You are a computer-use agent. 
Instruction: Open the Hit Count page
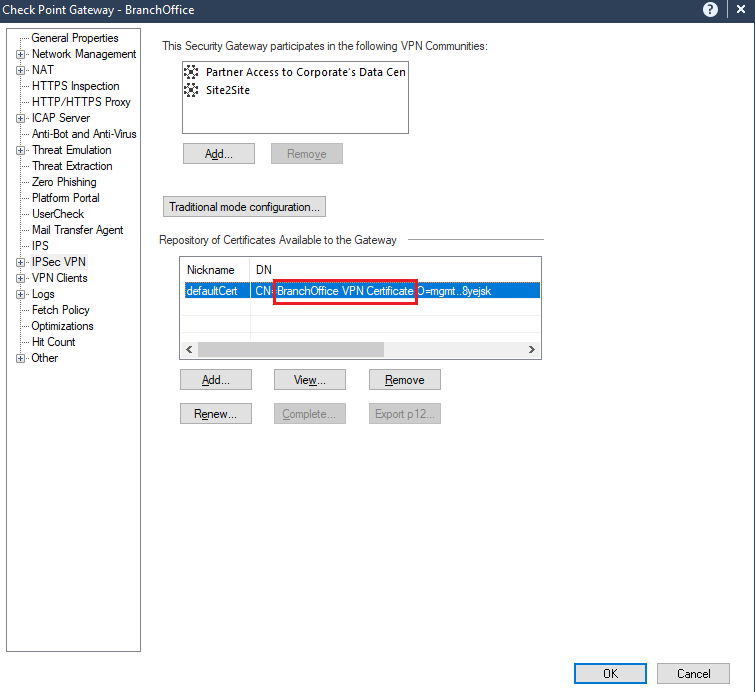[x=53, y=342]
